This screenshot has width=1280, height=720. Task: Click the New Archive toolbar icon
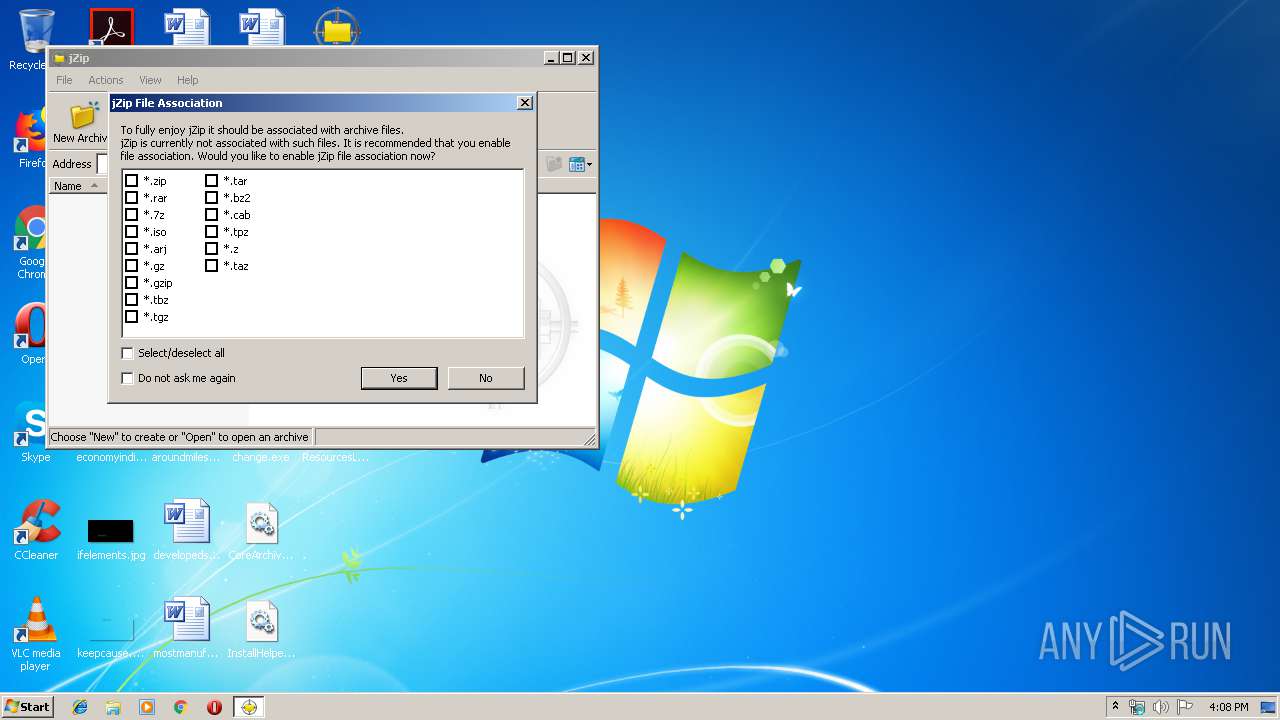click(x=82, y=122)
